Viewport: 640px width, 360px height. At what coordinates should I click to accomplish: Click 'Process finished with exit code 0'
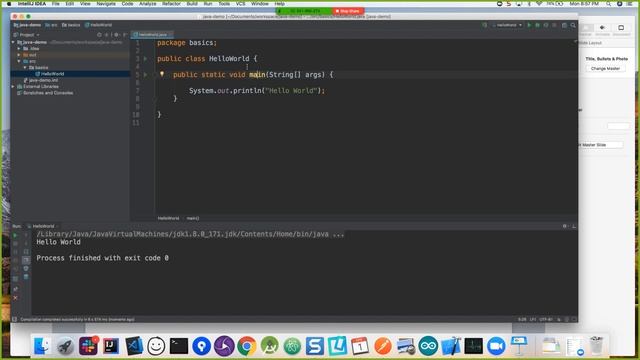click(x=102, y=258)
